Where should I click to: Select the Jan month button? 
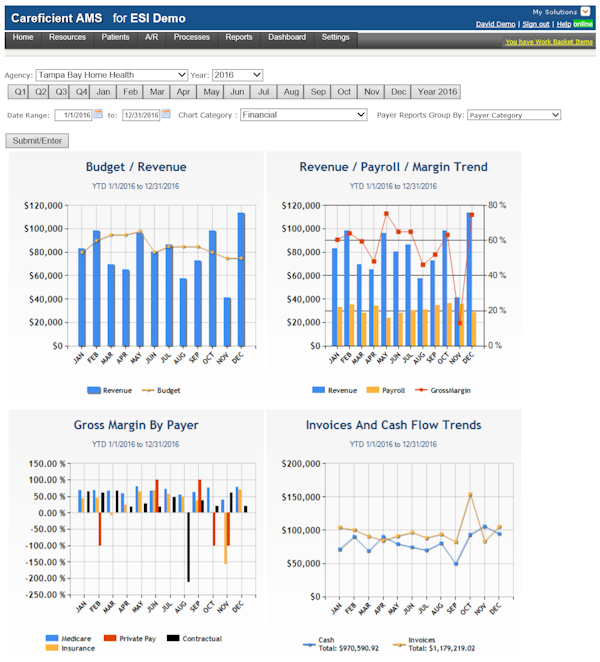103,92
